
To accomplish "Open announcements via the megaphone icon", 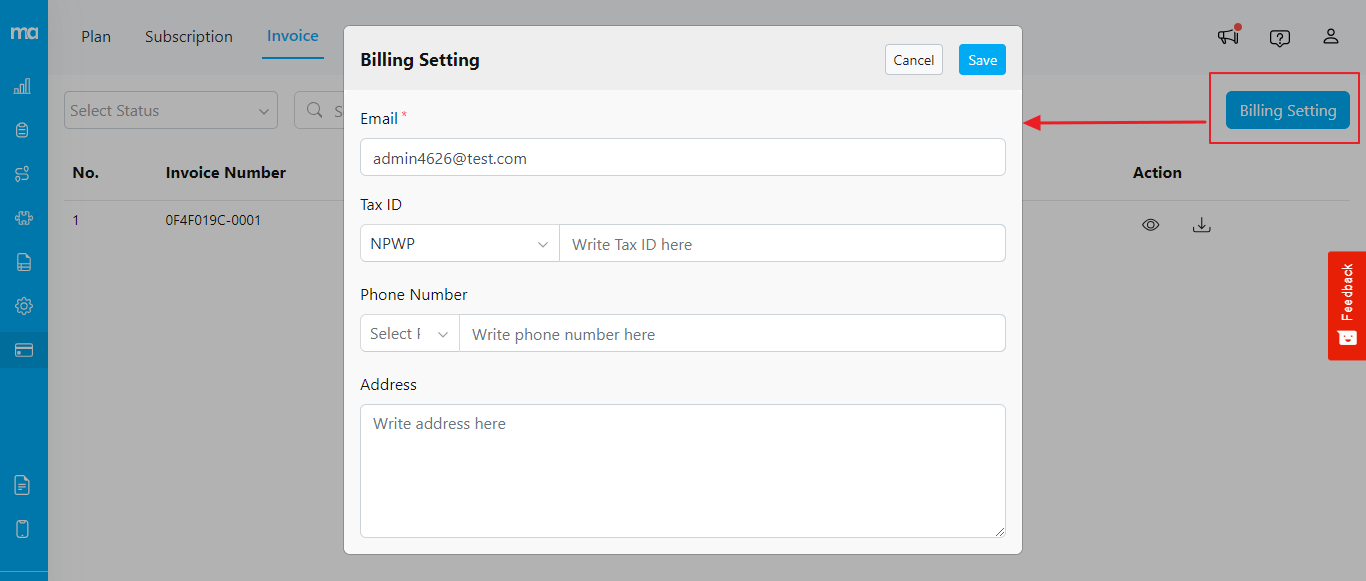I will click(x=1228, y=37).
